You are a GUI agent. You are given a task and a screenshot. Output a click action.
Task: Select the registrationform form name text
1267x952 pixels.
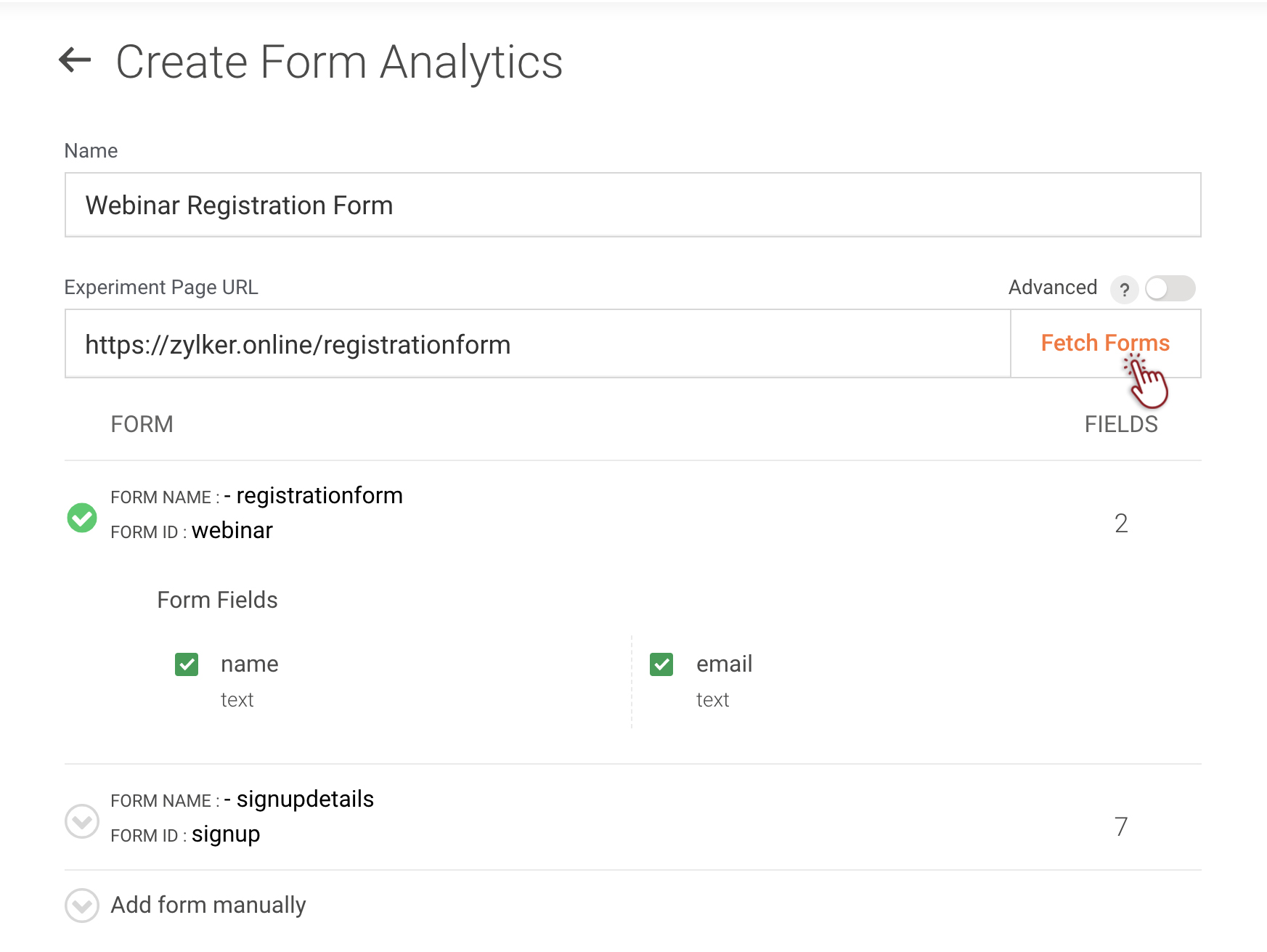point(319,496)
